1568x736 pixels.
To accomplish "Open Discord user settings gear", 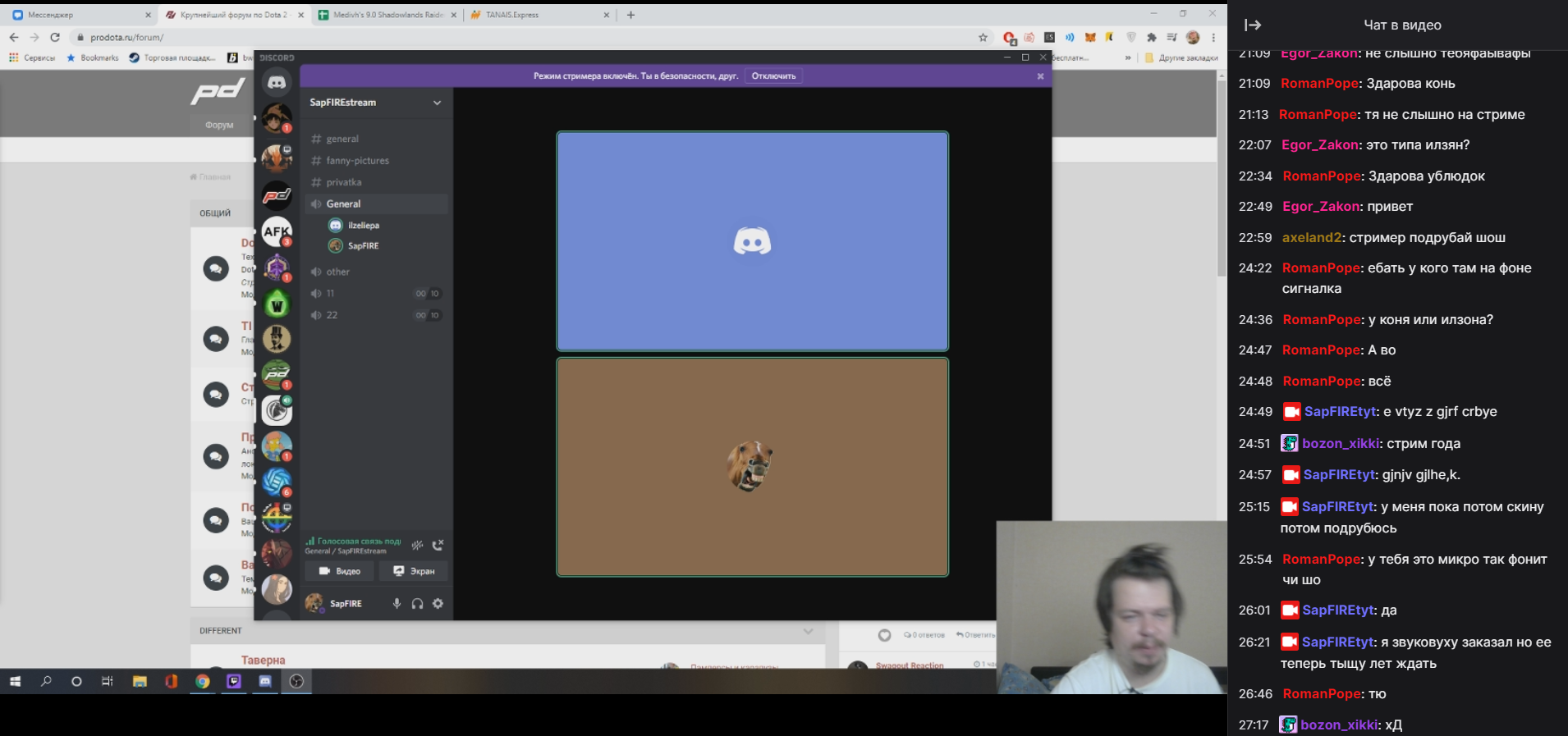I will (438, 604).
